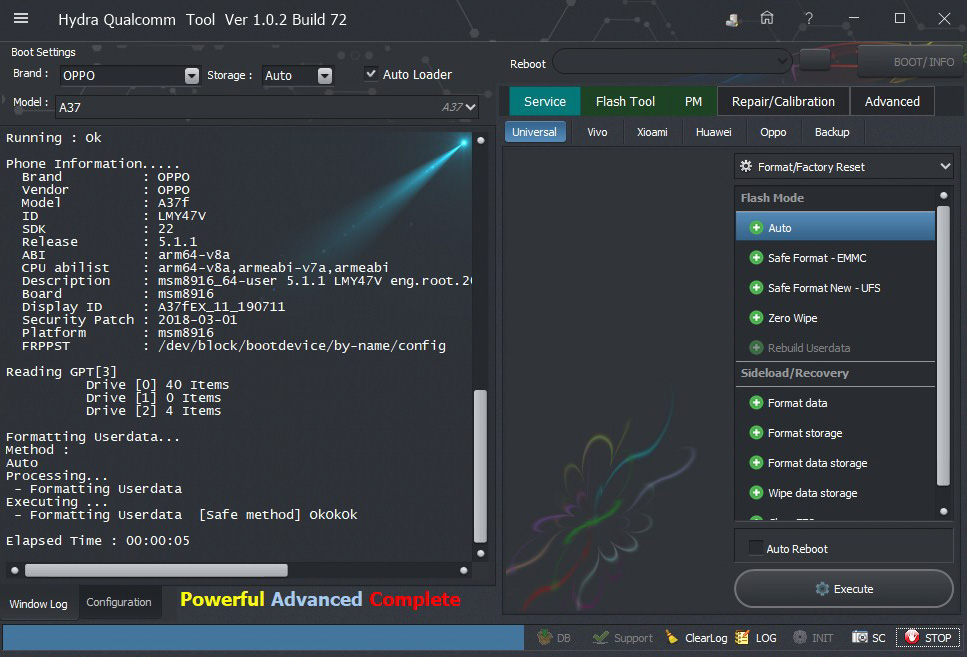This screenshot has width=967, height=657.
Task: Click the STOP button
Action: pos(928,637)
